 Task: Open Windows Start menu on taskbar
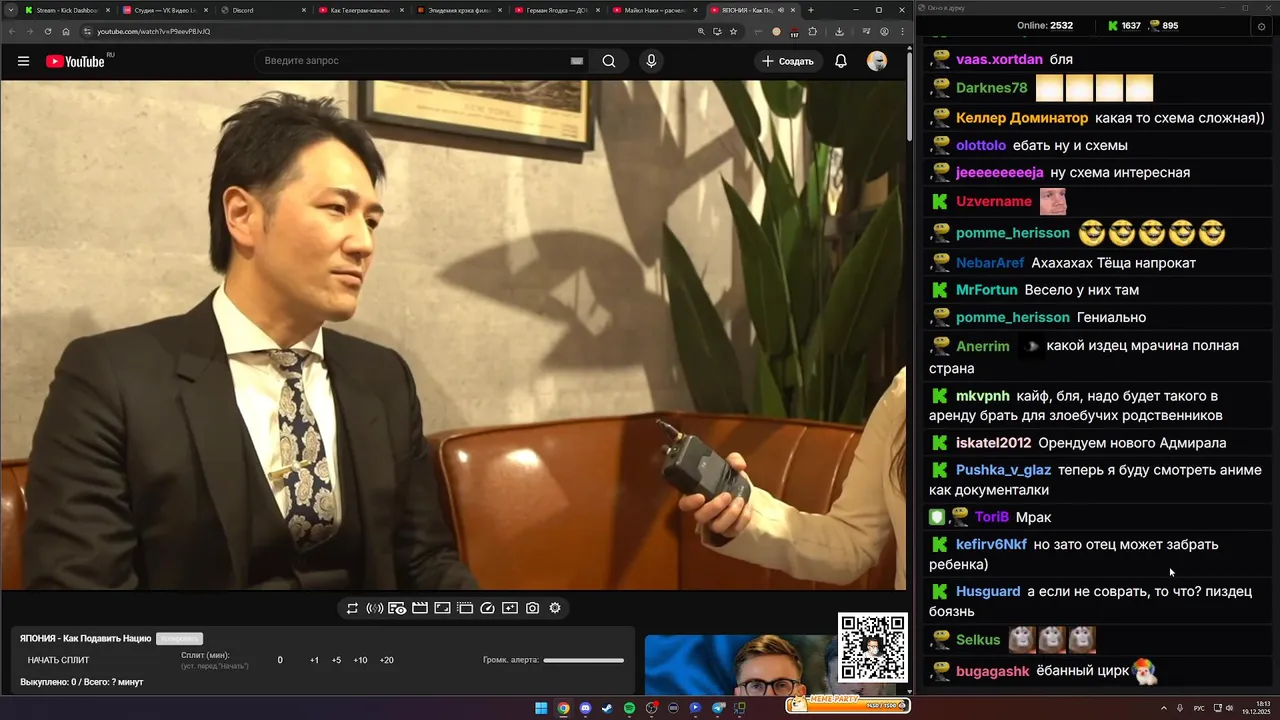[x=541, y=708]
